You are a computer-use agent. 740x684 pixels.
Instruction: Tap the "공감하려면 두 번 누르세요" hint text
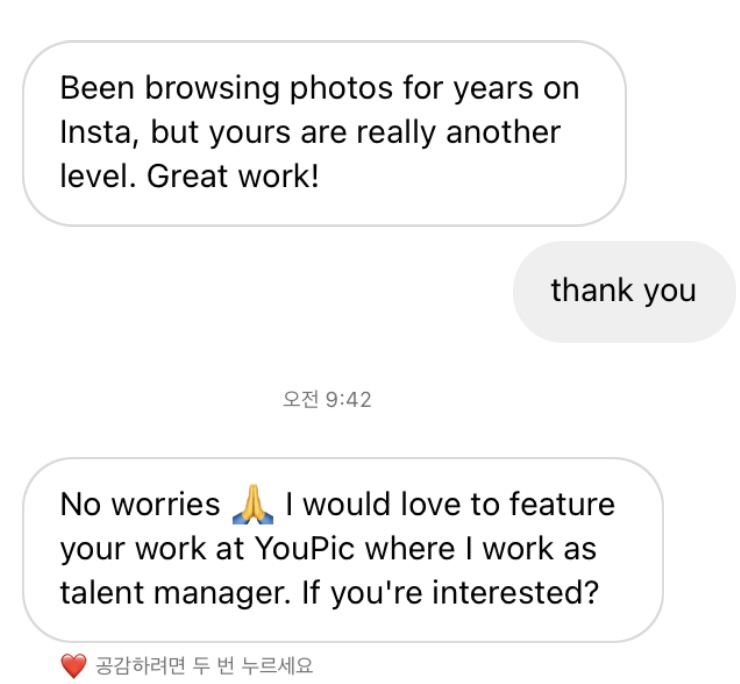point(204,666)
